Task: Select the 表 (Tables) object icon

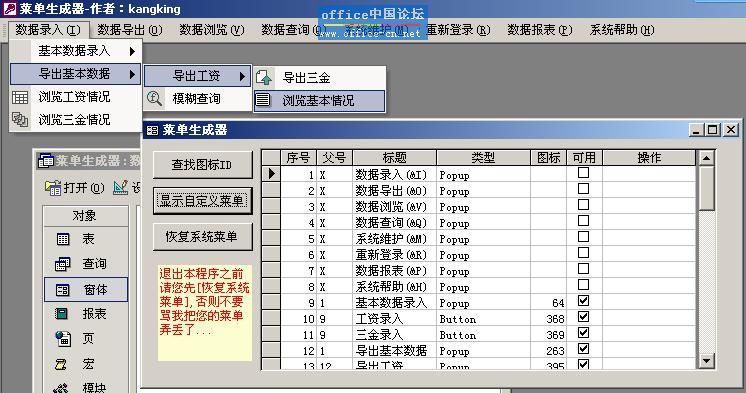Action: [63, 239]
